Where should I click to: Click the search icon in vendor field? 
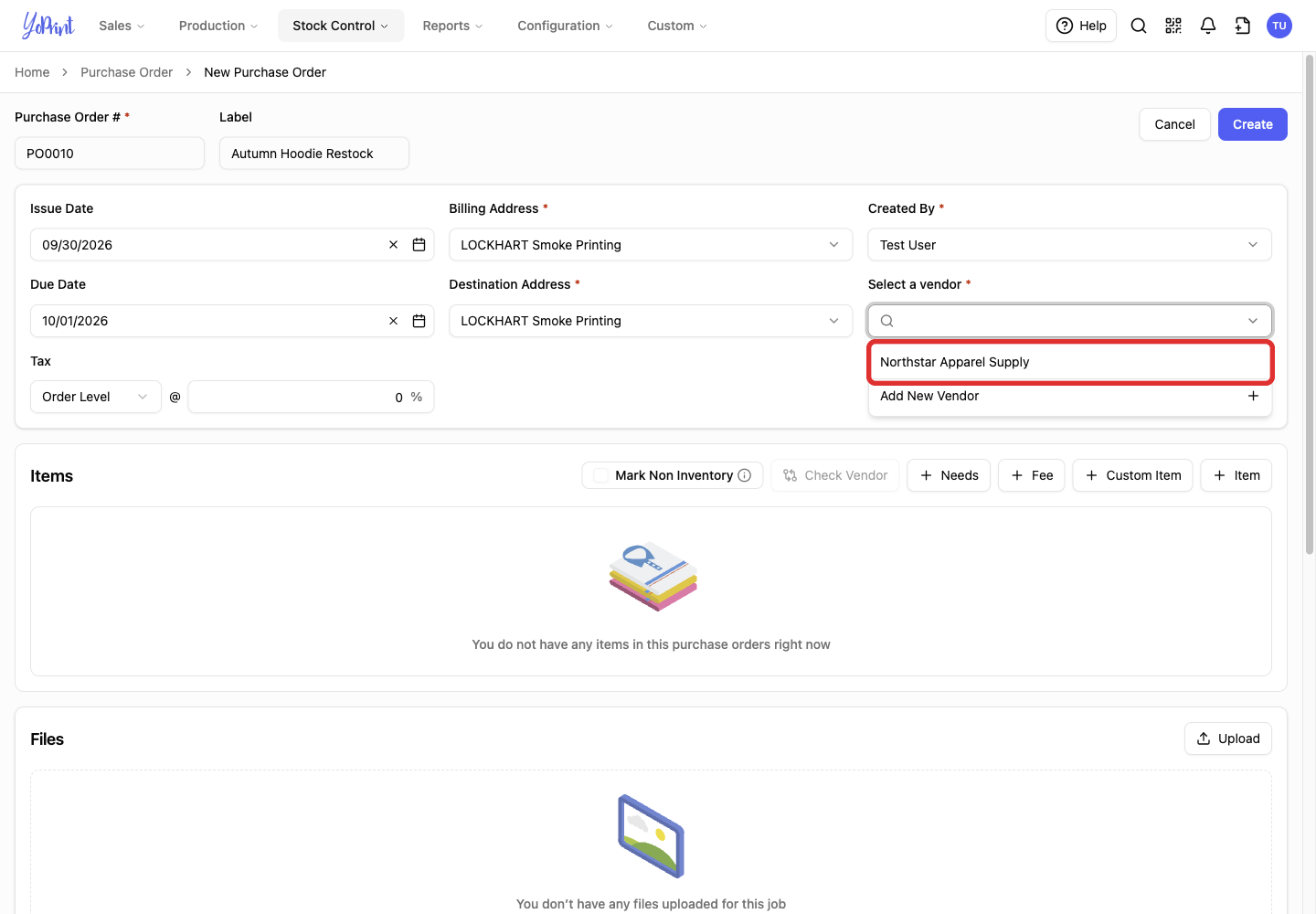click(x=887, y=321)
